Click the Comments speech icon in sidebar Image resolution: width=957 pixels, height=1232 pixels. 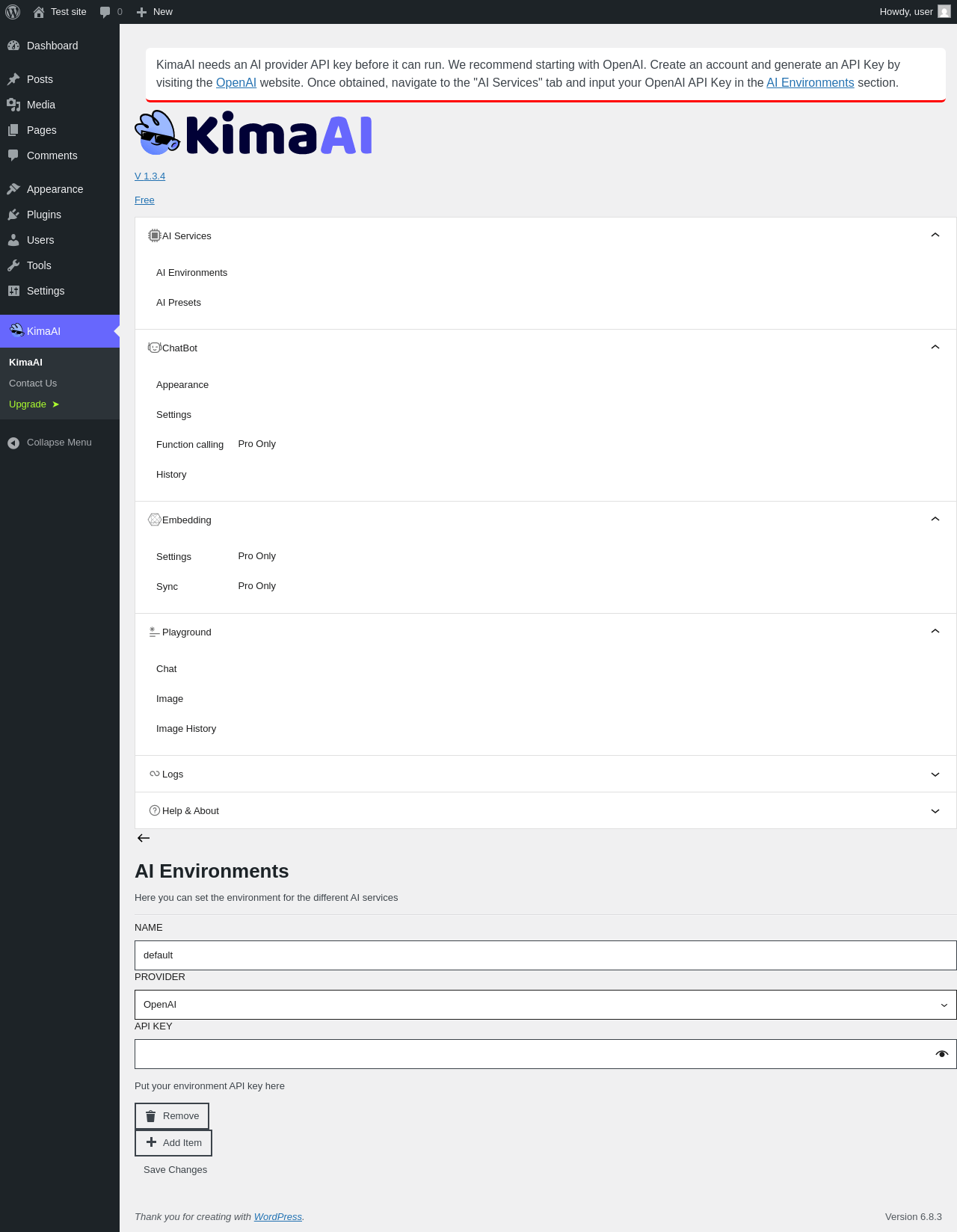[13, 155]
